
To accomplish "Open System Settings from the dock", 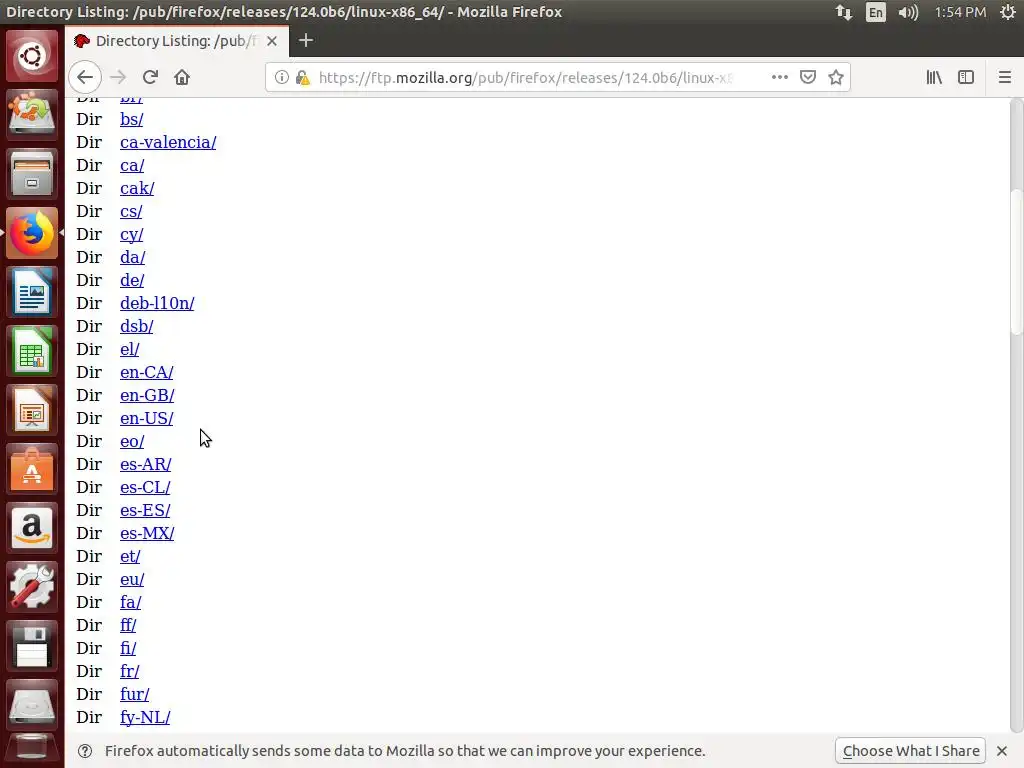I will 32,587.
